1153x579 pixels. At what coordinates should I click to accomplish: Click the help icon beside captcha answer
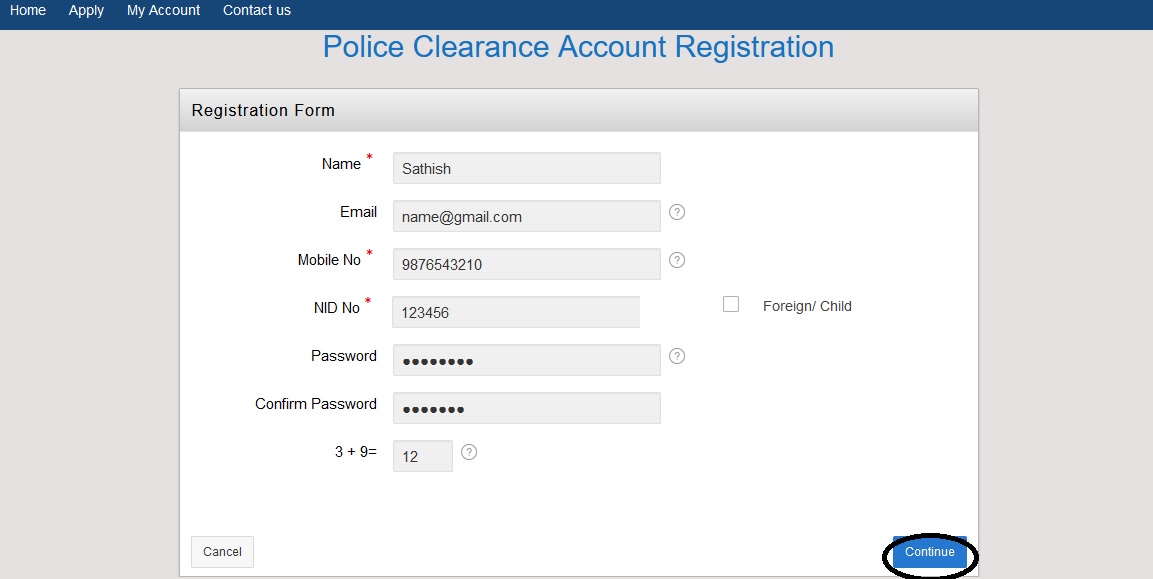(x=469, y=452)
